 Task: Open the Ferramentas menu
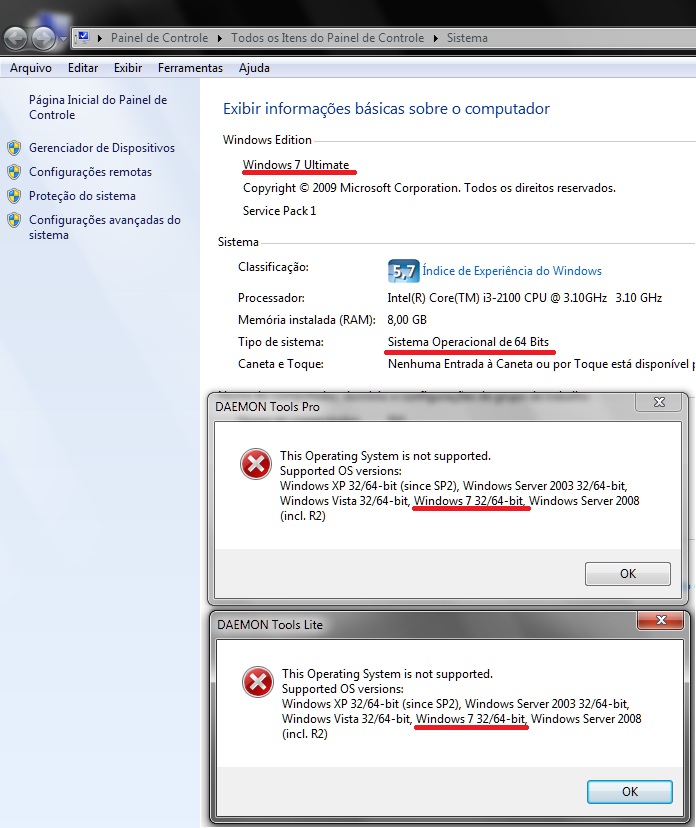pyautogui.click(x=190, y=68)
